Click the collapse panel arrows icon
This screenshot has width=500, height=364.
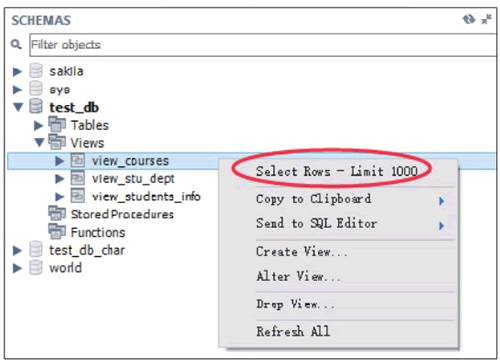pos(487,19)
